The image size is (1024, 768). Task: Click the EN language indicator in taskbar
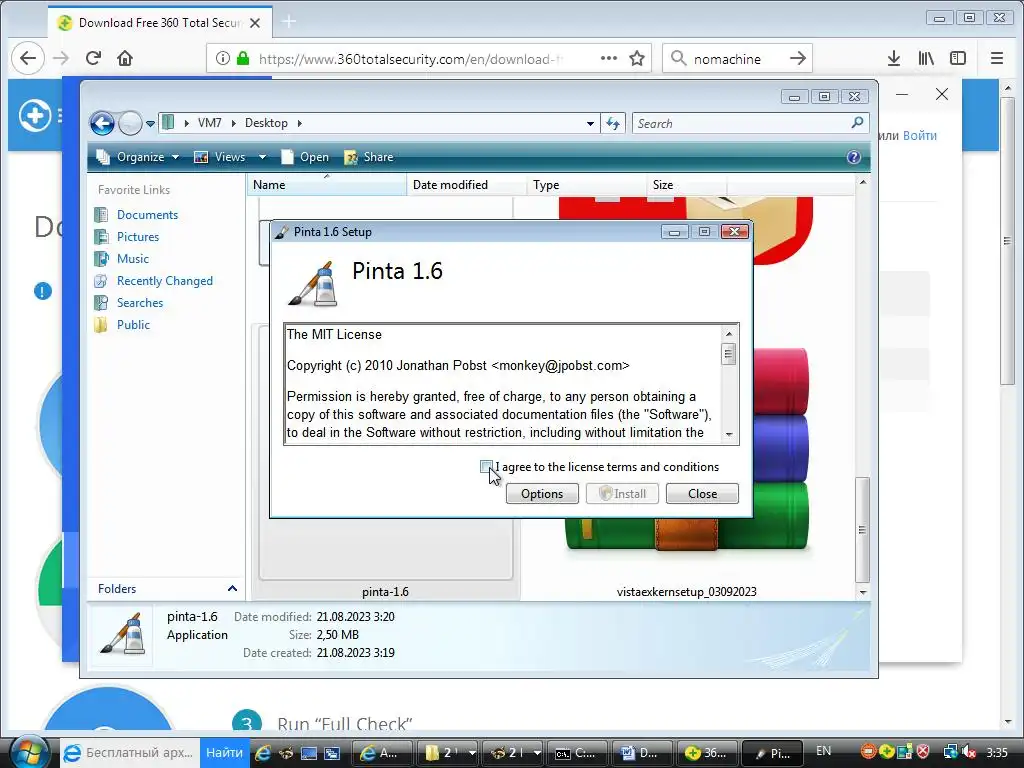(824, 751)
